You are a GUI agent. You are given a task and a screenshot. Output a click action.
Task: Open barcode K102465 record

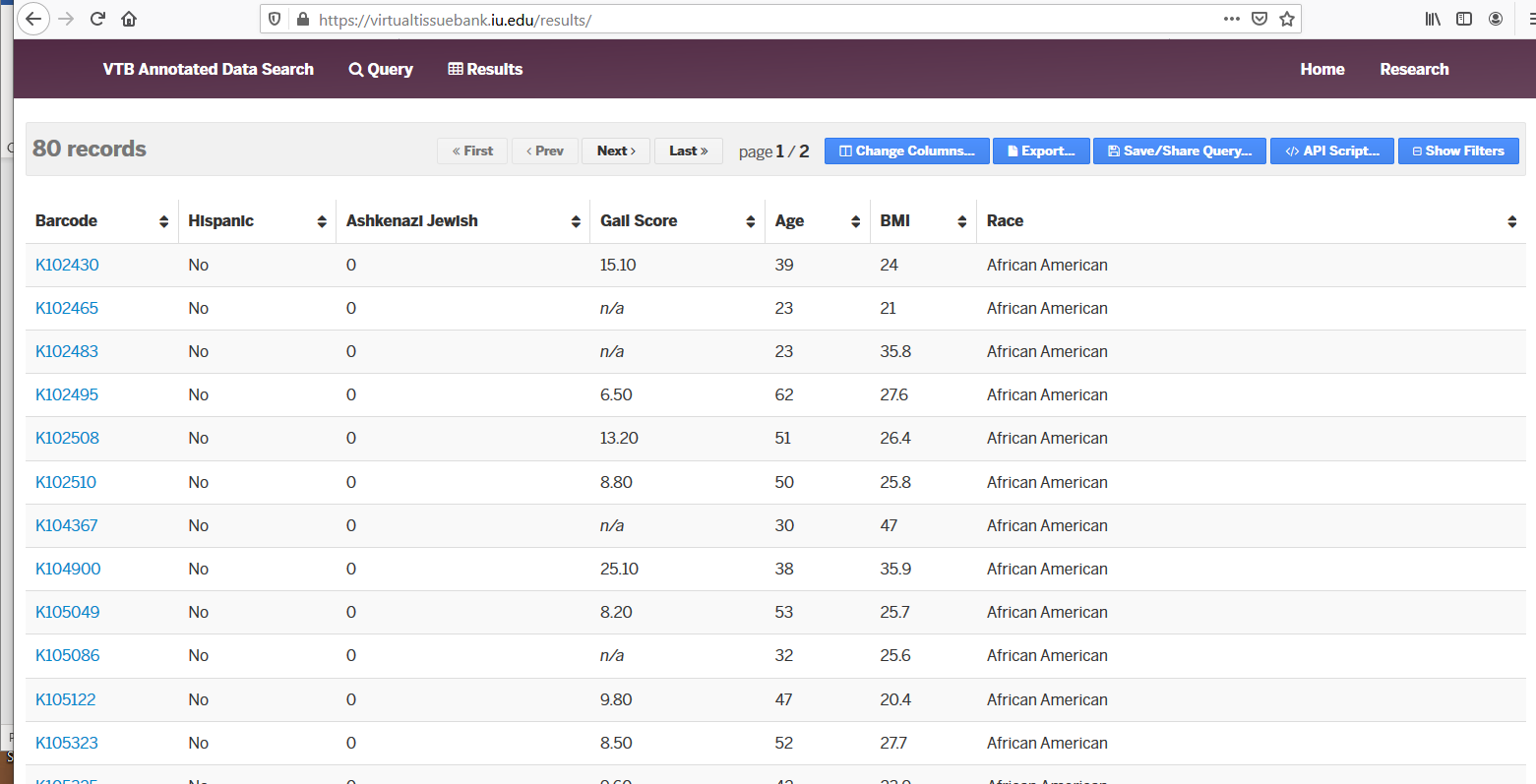coord(67,308)
